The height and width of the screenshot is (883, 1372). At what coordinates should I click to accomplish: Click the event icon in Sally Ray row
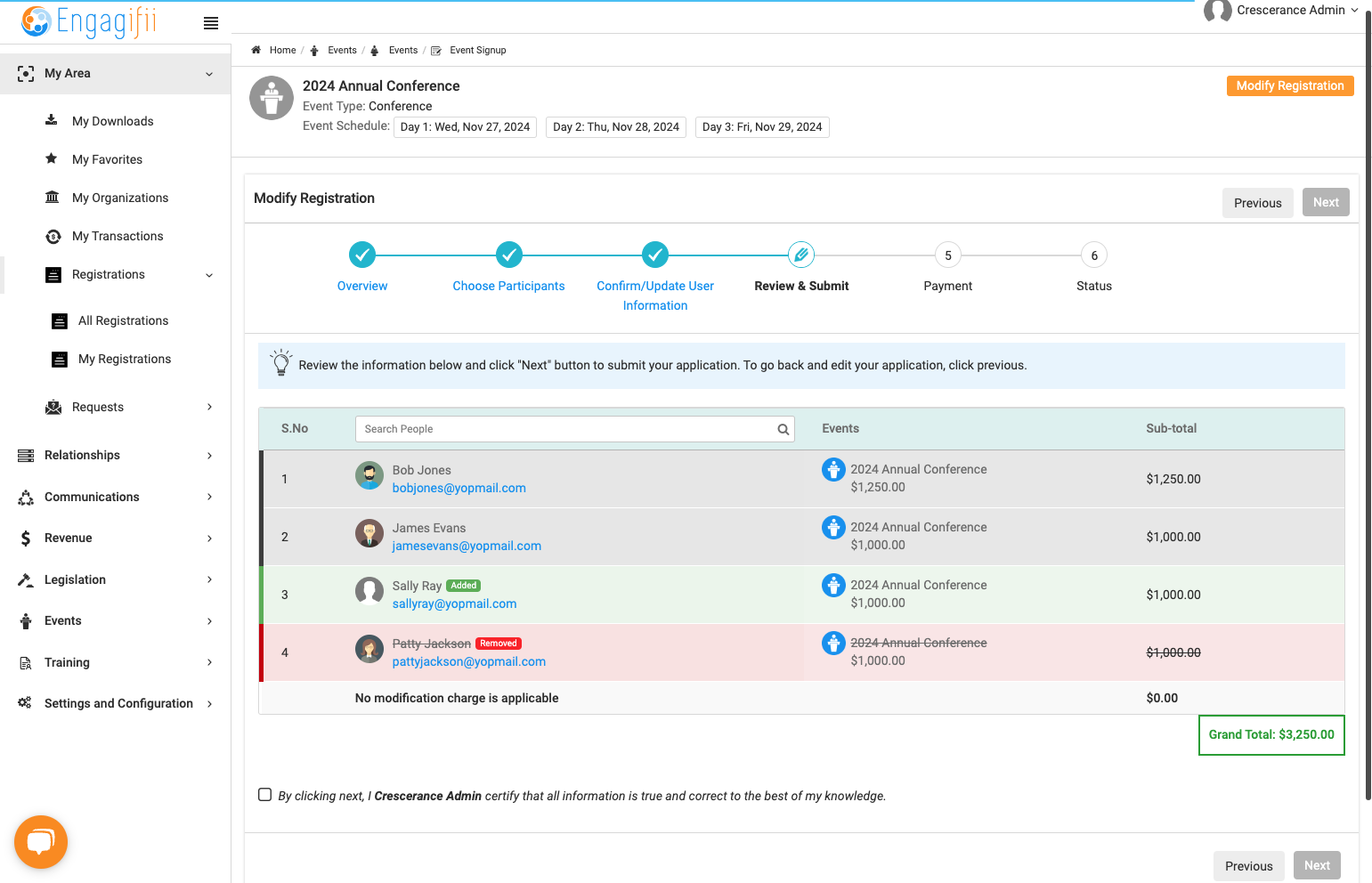(x=833, y=585)
